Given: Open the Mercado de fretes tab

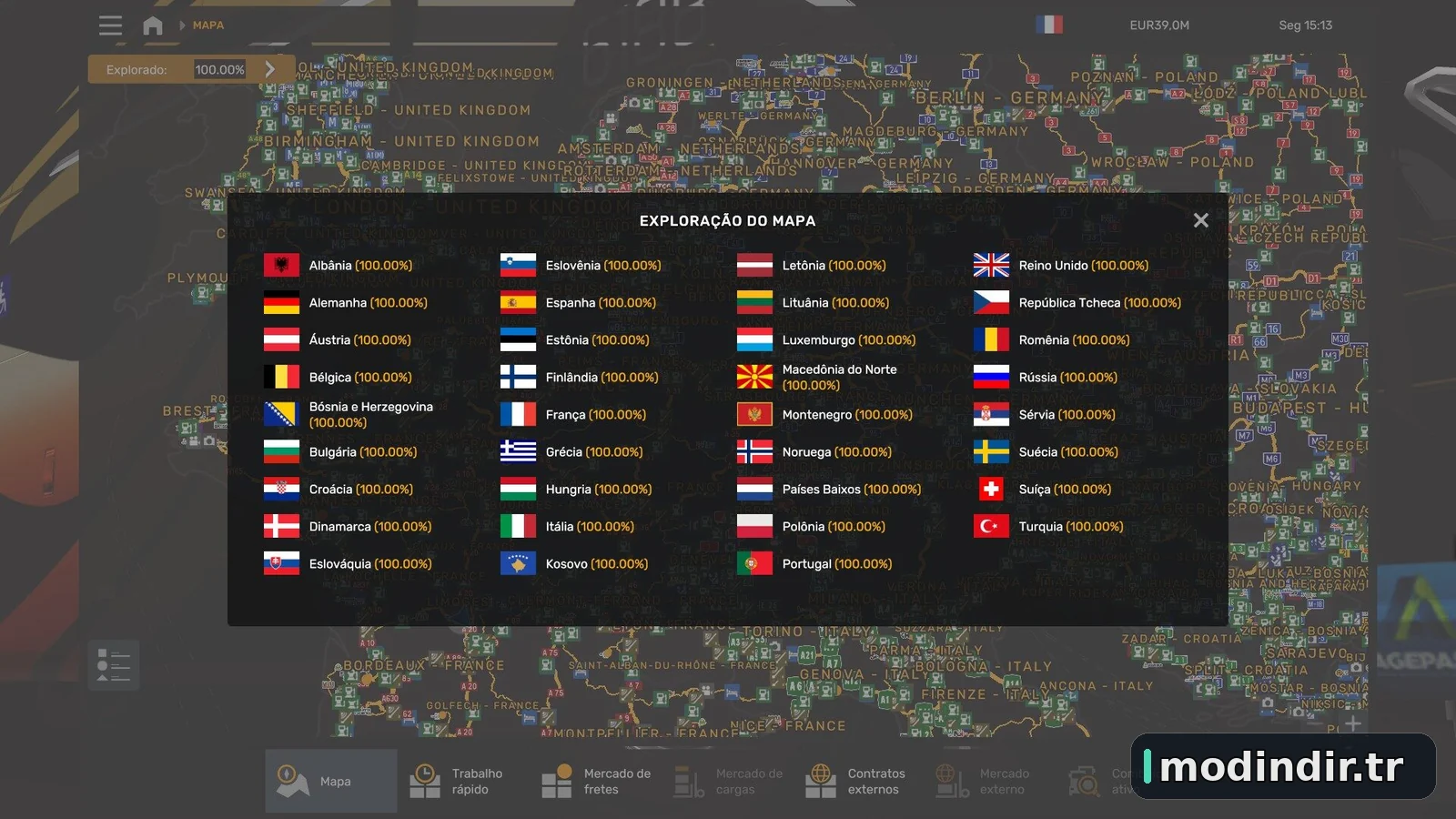Looking at the screenshot, I should tap(596, 781).
